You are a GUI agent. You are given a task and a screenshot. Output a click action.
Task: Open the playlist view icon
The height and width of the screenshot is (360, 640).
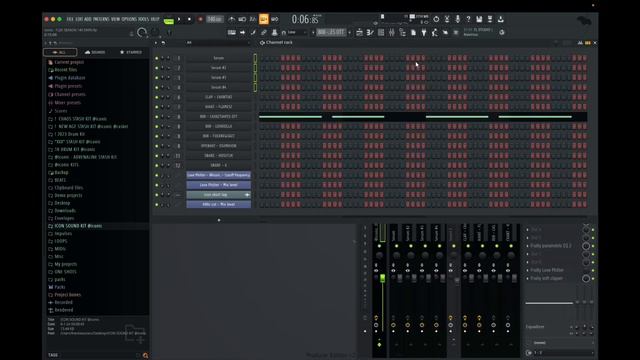359,32
